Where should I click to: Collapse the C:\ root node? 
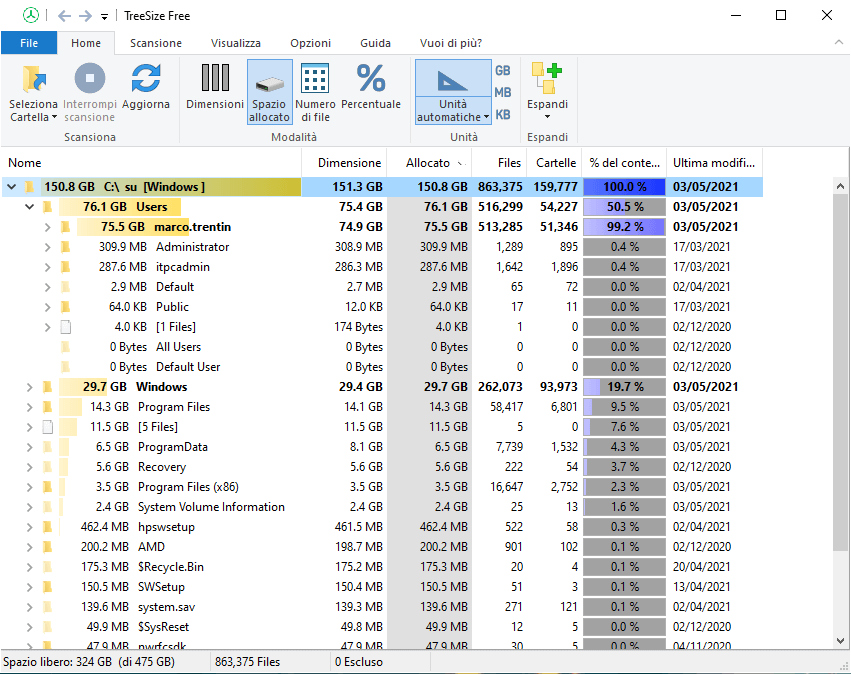click(11, 187)
